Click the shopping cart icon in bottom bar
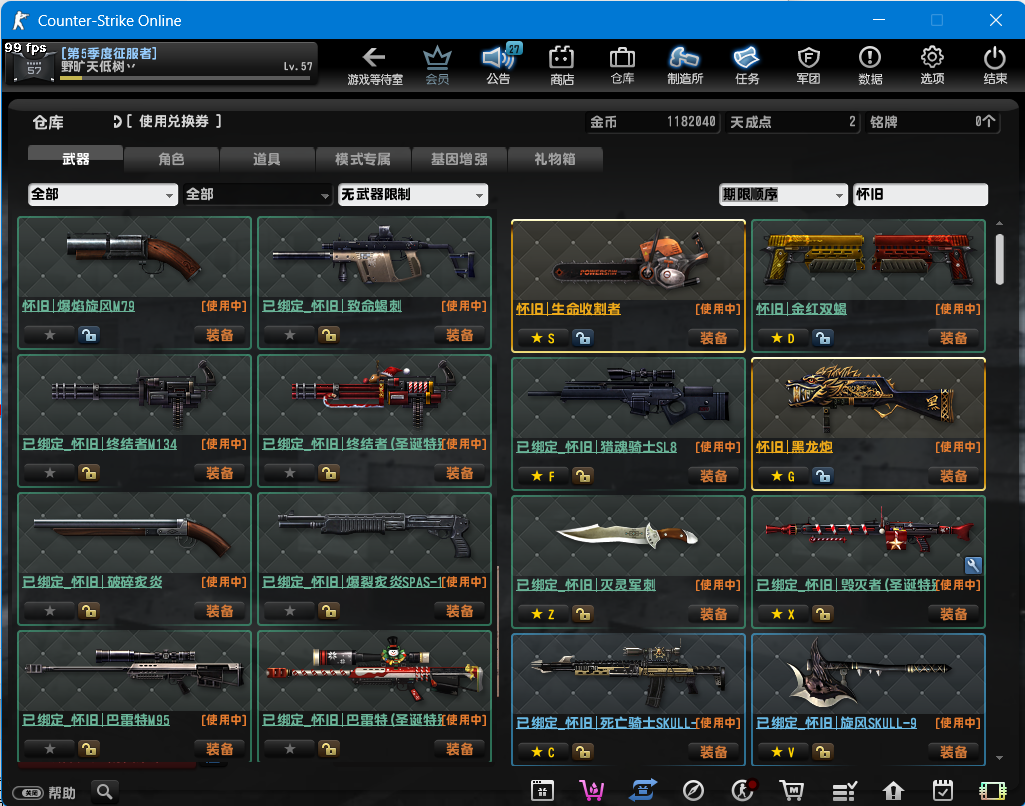The height and width of the screenshot is (806, 1025). pos(792,791)
